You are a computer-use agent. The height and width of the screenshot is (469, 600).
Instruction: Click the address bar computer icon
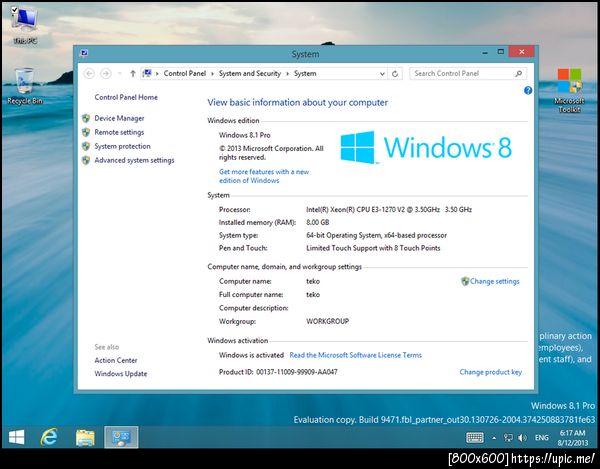click(x=147, y=73)
